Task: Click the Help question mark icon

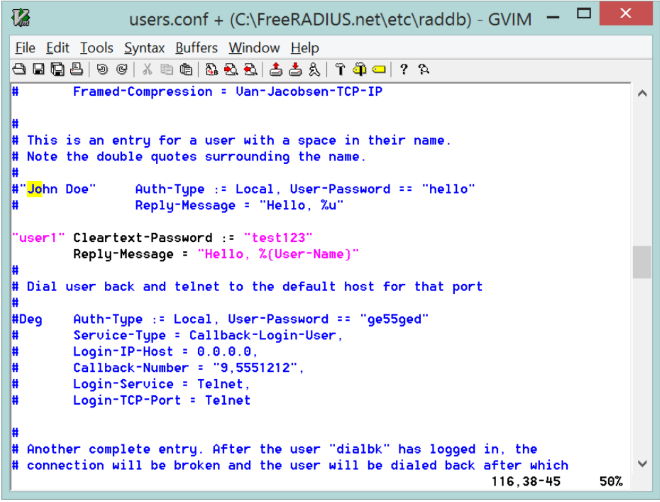Action: click(404, 69)
